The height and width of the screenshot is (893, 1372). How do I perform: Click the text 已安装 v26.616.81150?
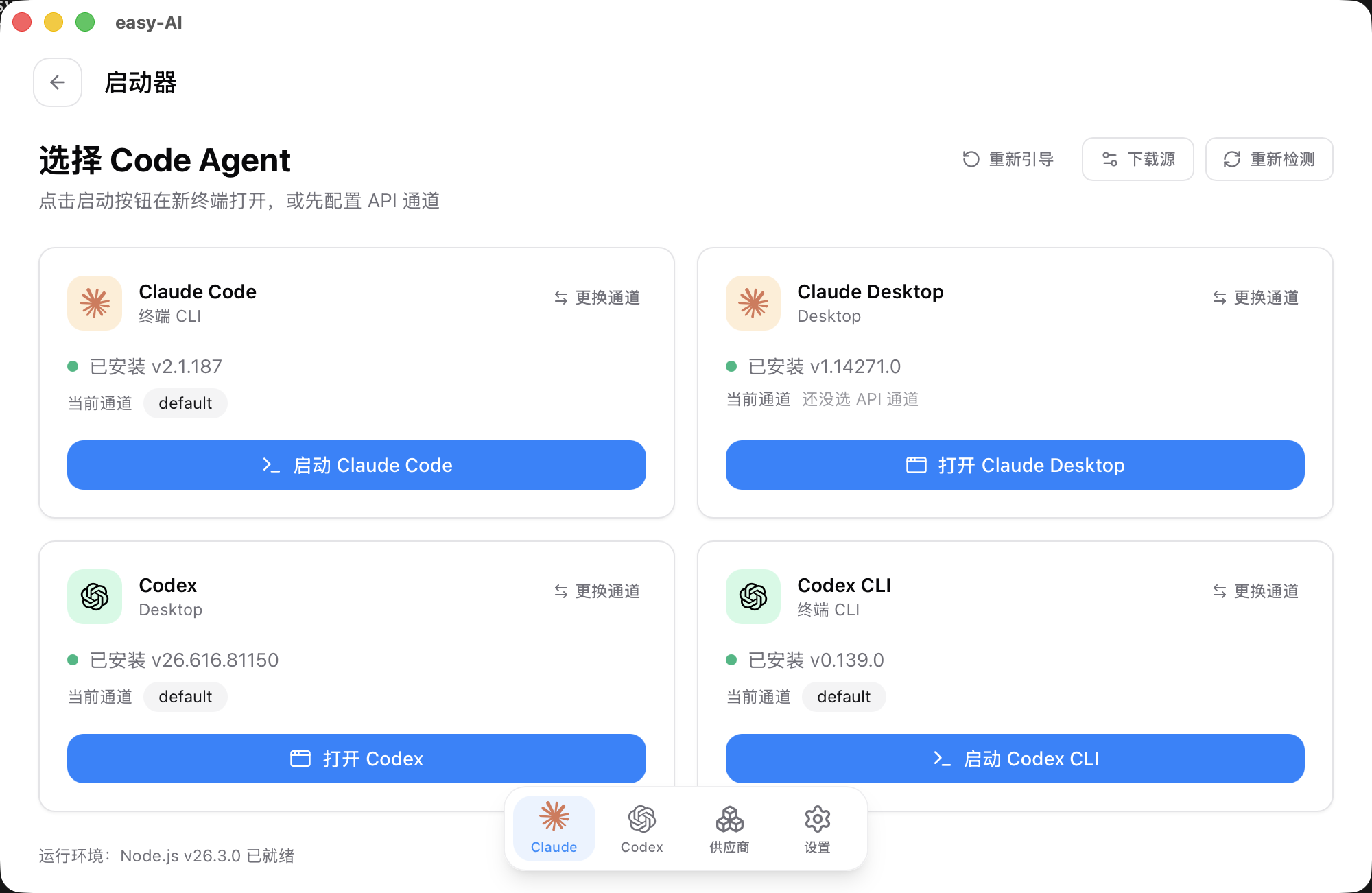point(184,660)
